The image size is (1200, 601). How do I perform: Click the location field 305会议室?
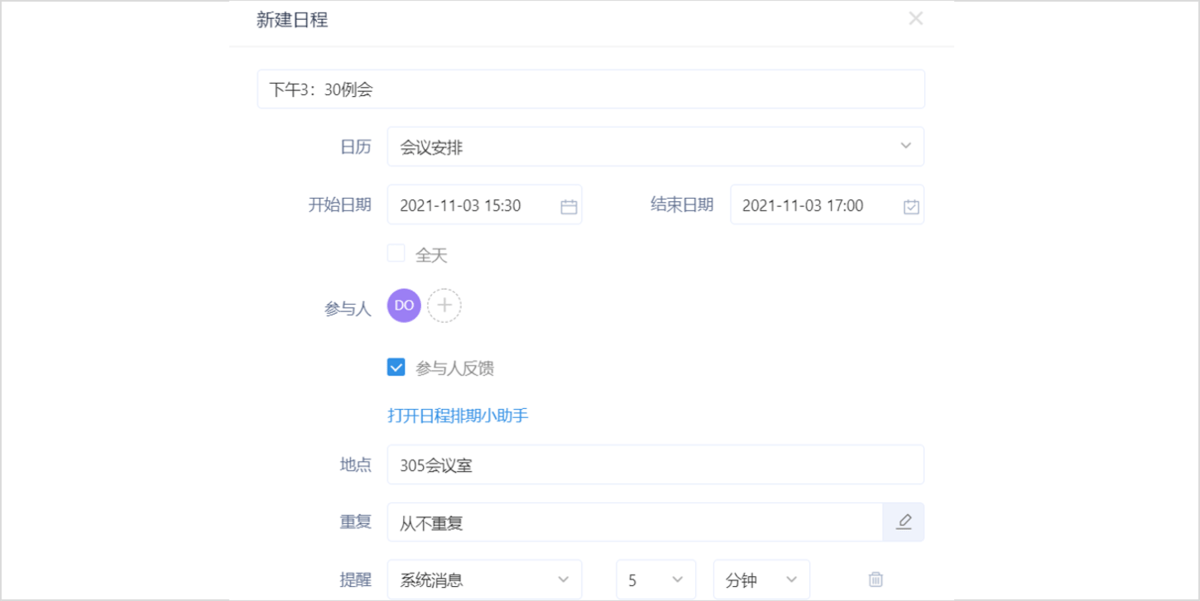pyautogui.click(x=656, y=464)
